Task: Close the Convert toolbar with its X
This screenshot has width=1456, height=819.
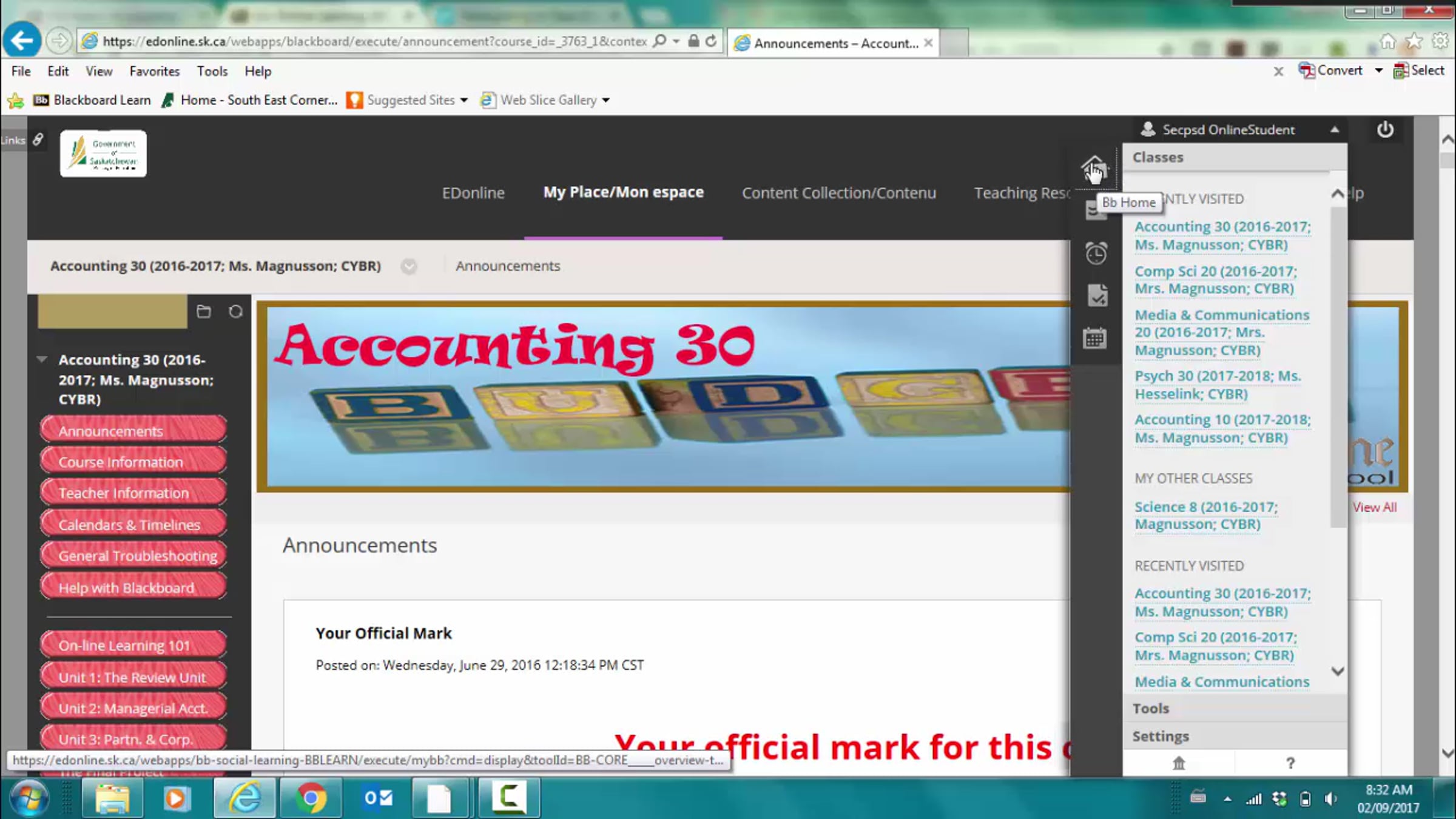Action: pyautogui.click(x=1278, y=72)
